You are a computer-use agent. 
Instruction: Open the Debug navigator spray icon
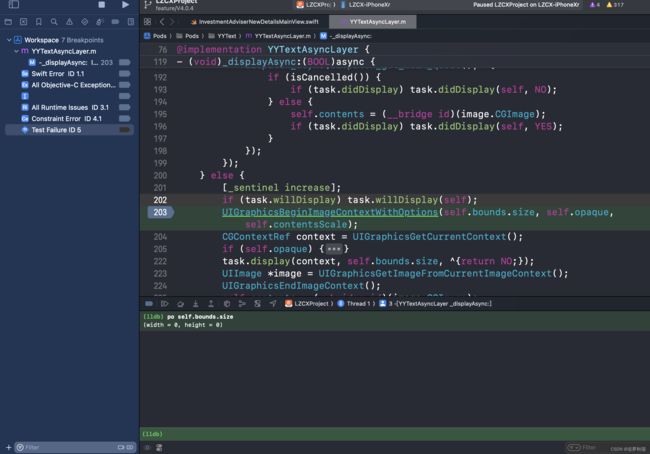99,22
